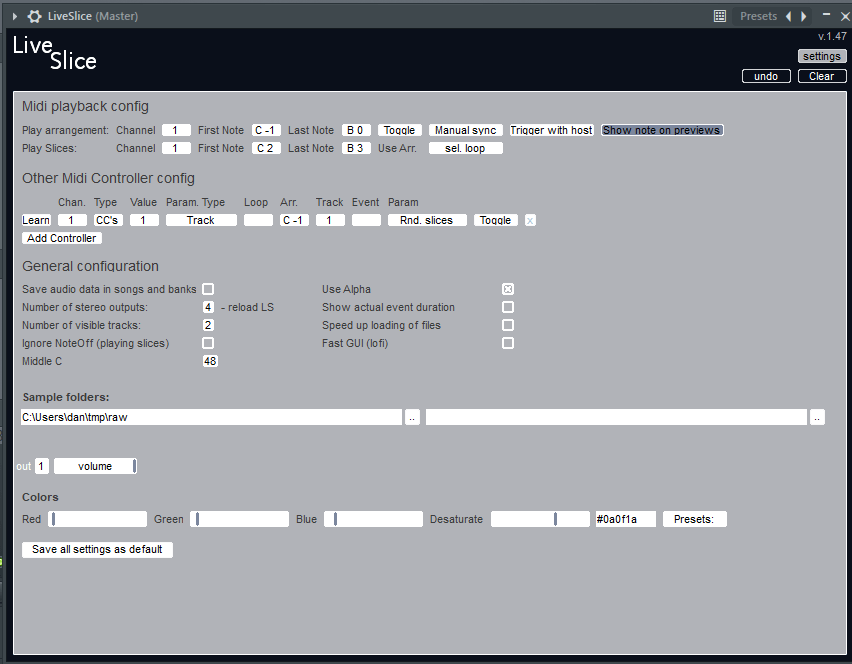Enable Save audio data in songs and banks
This screenshot has width=852, height=664.
tap(208, 289)
